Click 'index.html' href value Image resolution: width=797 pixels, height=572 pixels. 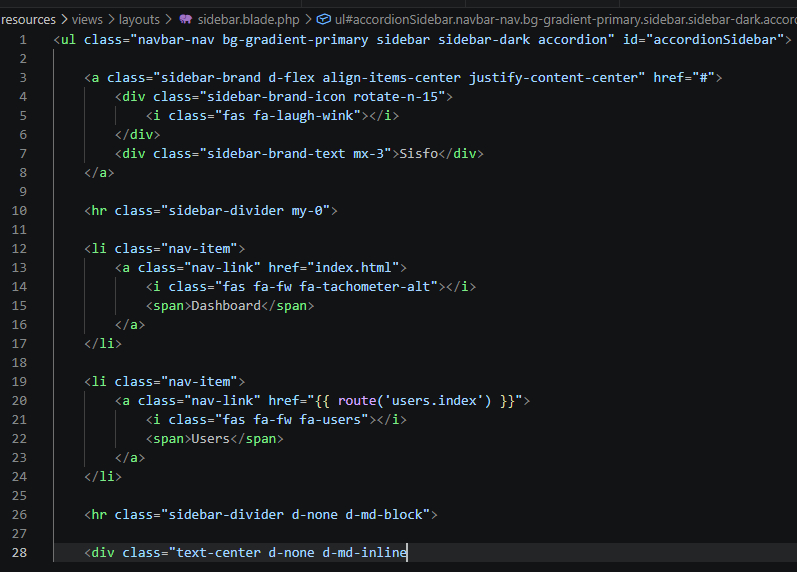(353, 267)
